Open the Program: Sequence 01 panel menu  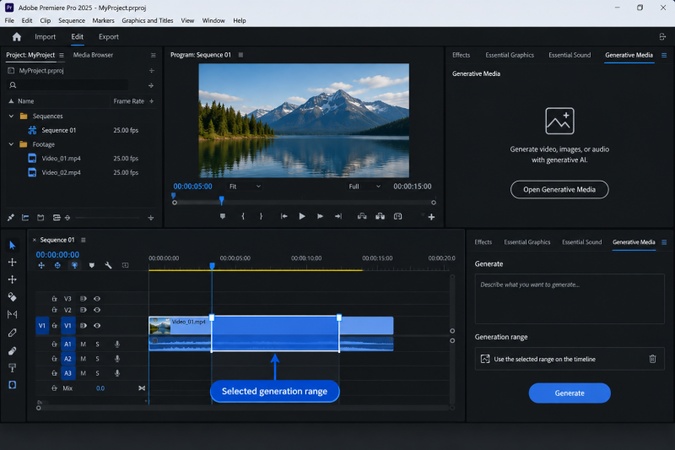coord(241,55)
